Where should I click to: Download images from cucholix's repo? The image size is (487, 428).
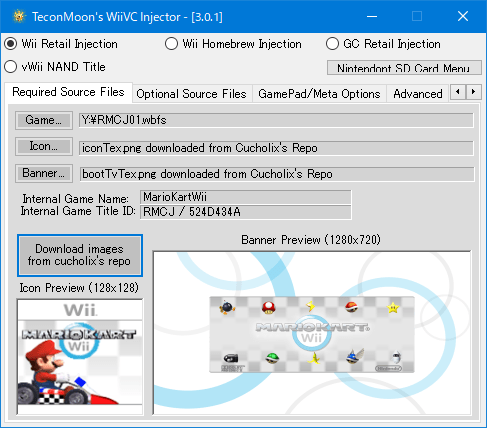80,255
